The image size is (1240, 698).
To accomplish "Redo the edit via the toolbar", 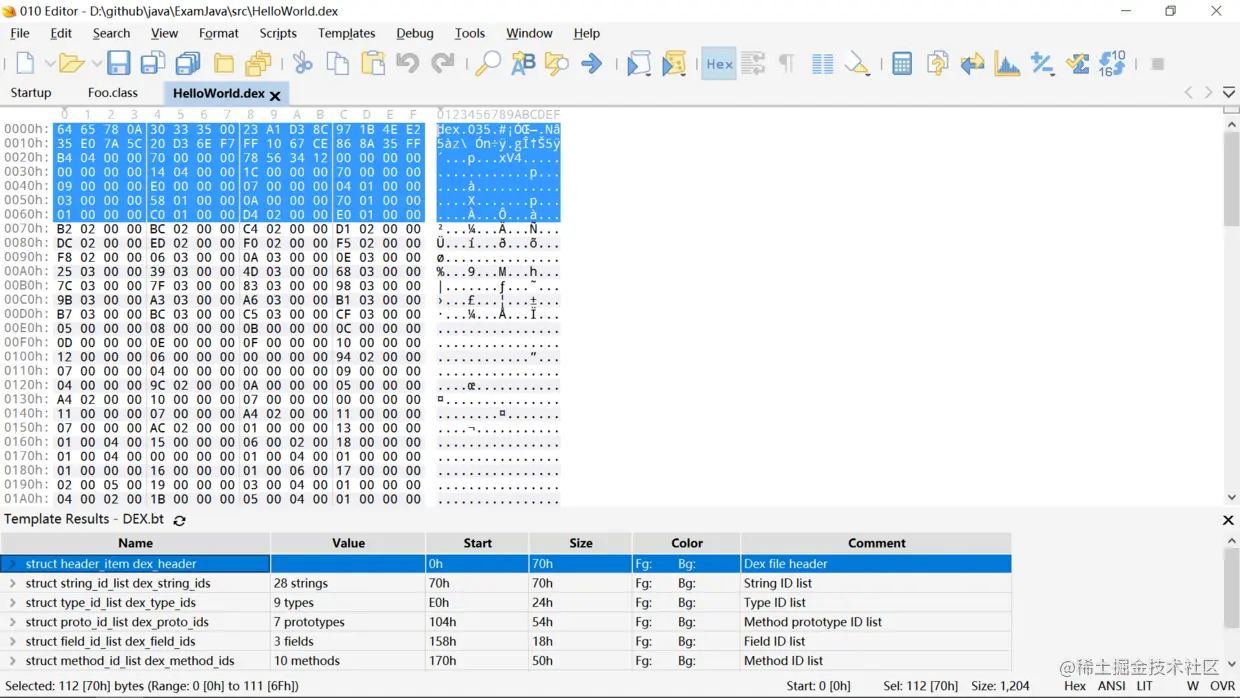I will (443, 64).
